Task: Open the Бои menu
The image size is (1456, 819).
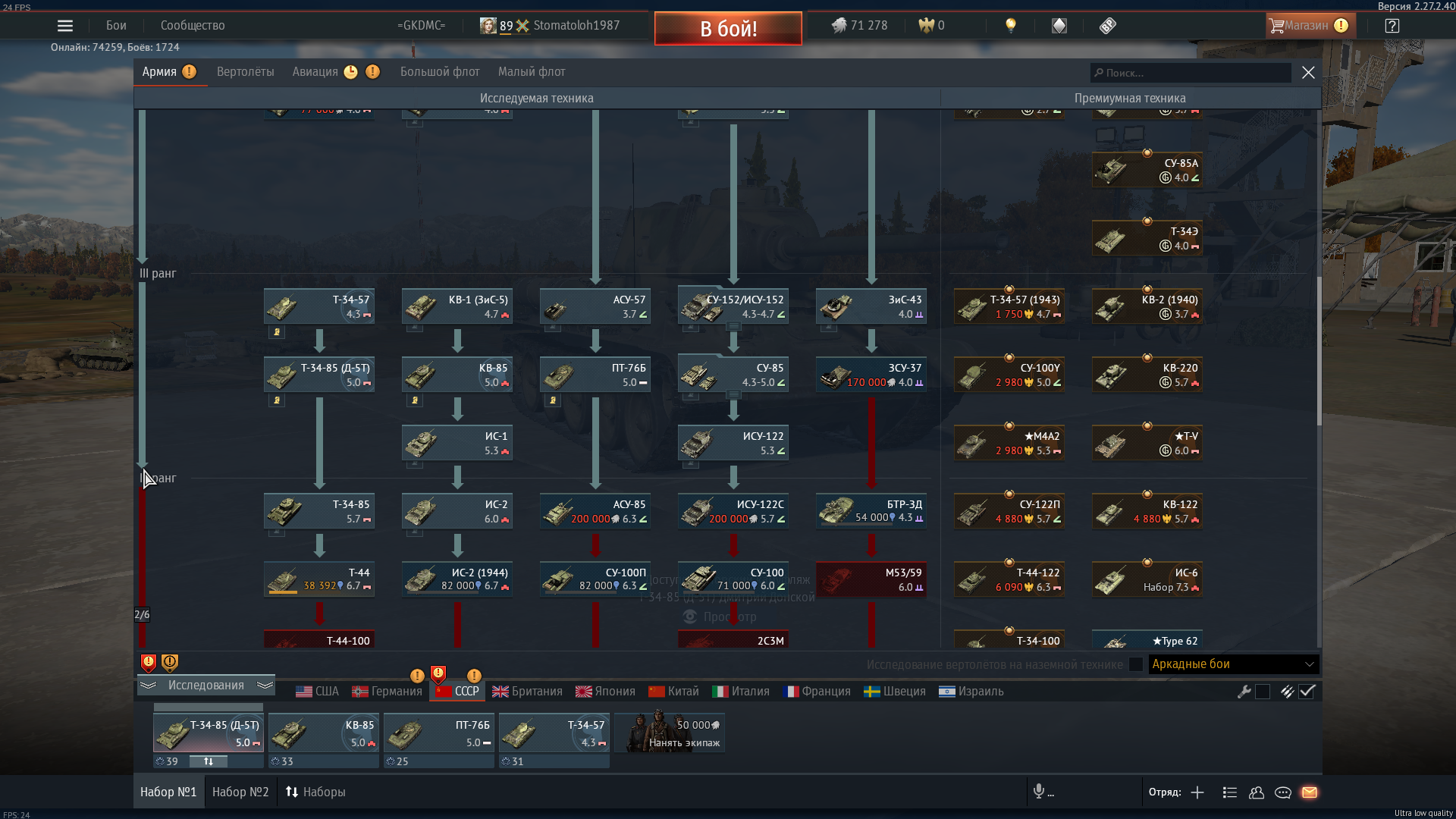Action: pyautogui.click(x=116, y=26)
